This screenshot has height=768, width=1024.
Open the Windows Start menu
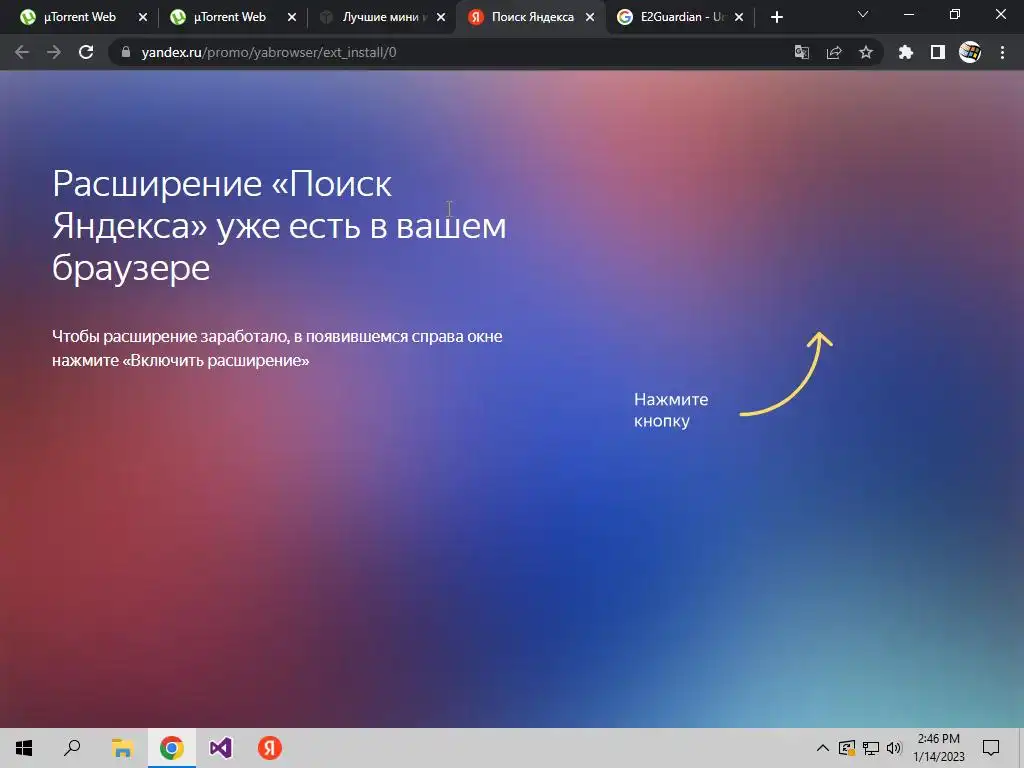click(24, 748)
